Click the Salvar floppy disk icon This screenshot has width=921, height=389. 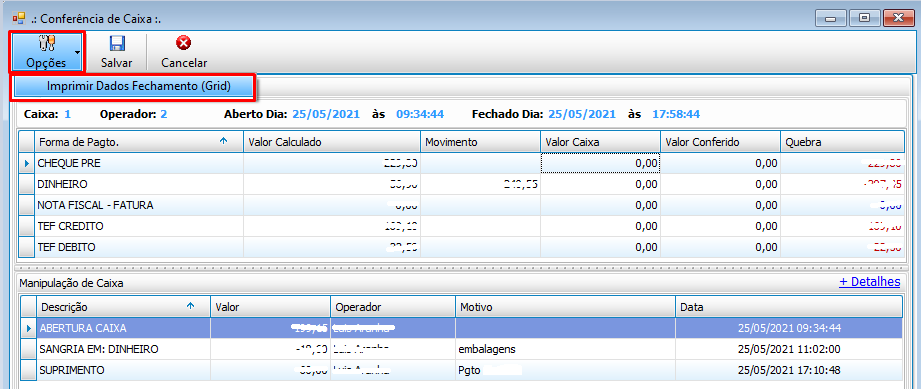116,43
